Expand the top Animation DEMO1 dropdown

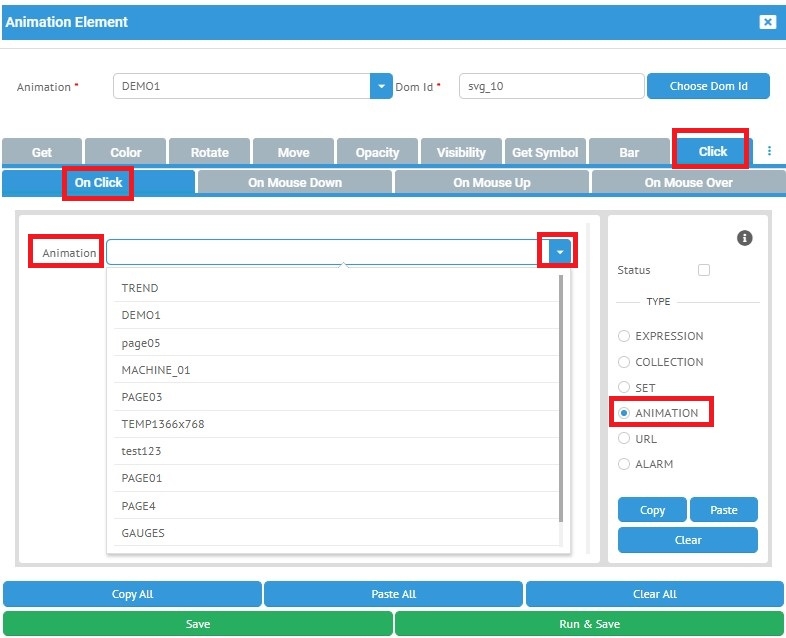click(x=381, y=87)
